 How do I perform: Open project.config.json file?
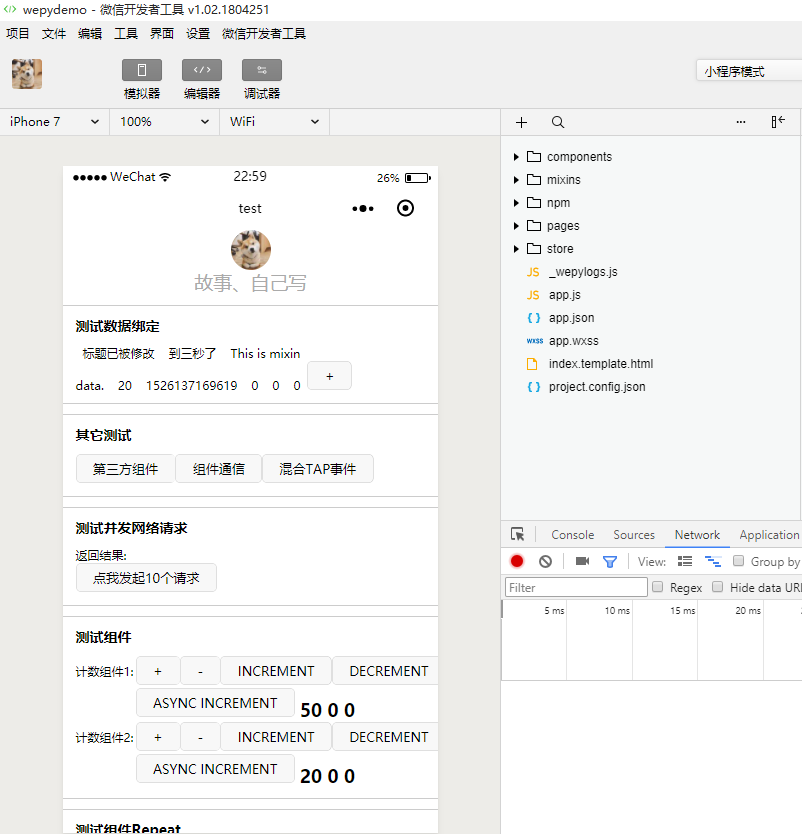pyautogui.click(x=597, y=387)
